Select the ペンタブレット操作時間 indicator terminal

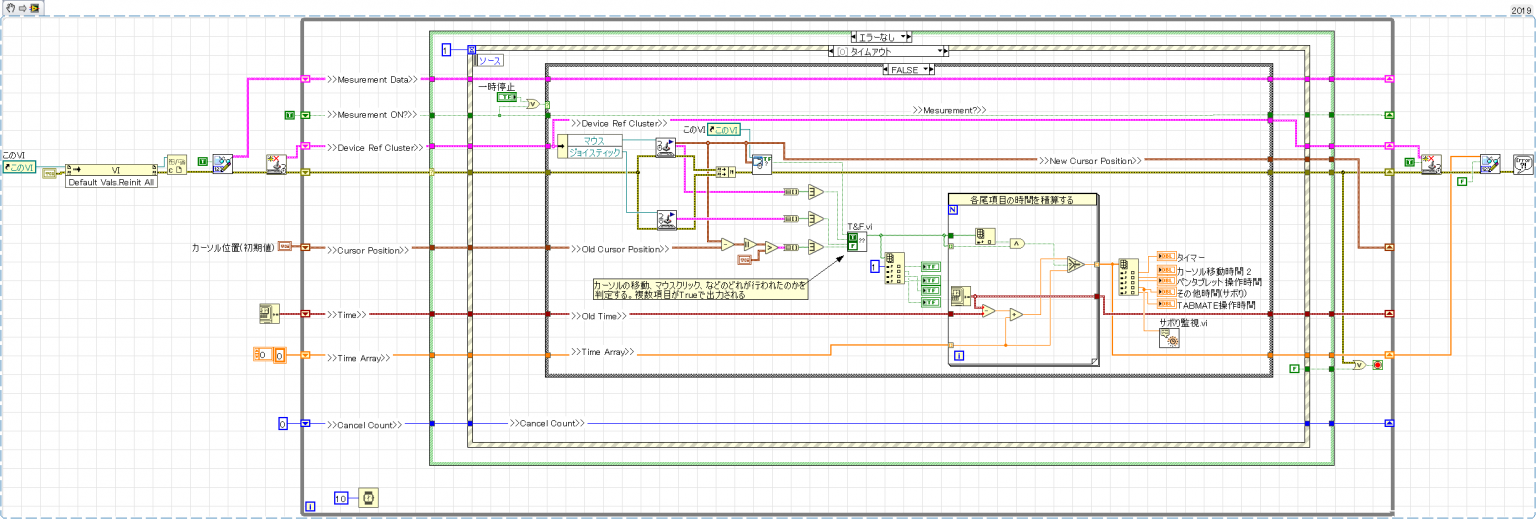pos(1166,280)
